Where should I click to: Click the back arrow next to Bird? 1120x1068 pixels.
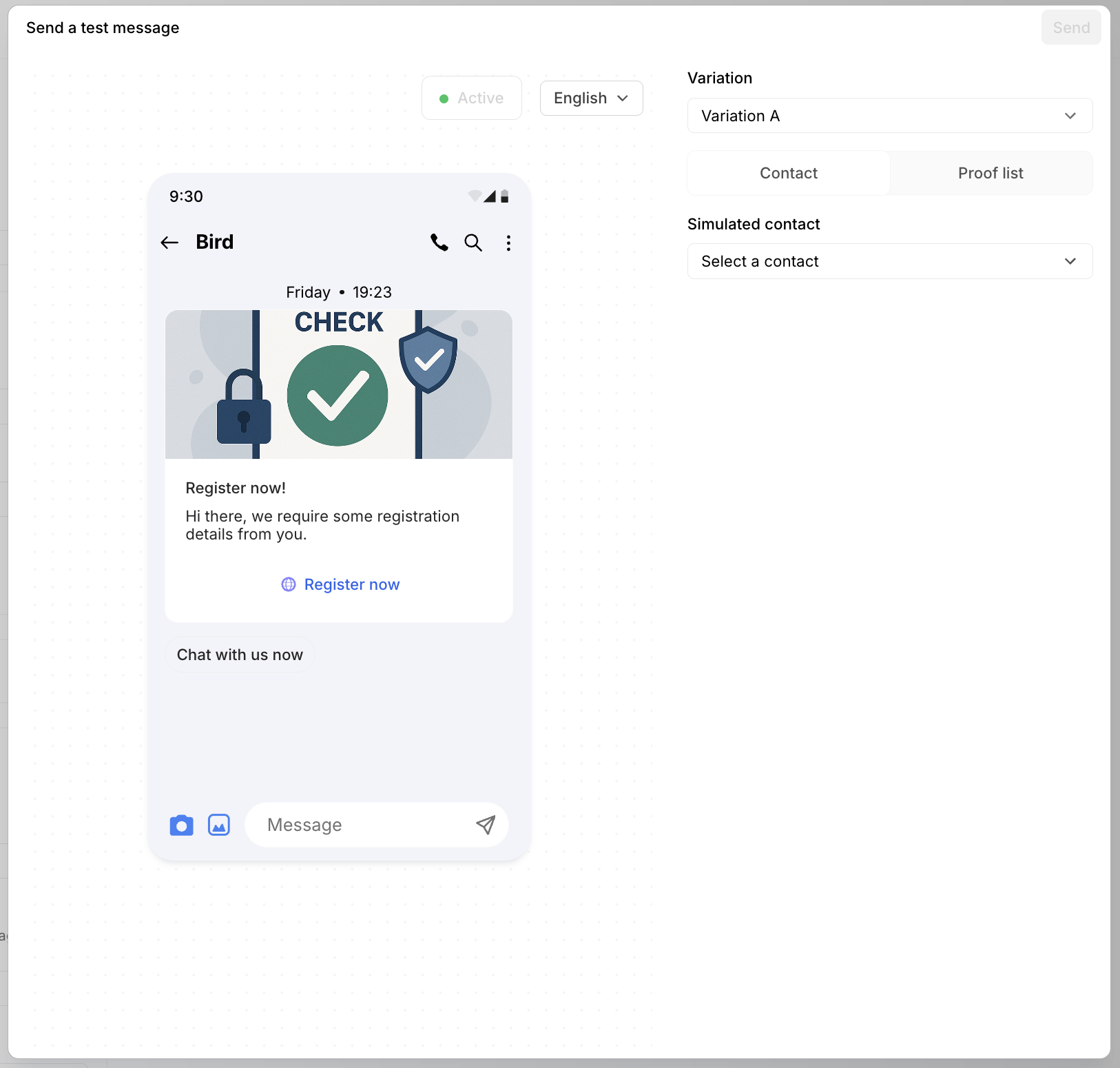pyautogui.click(x=169, y=243)
